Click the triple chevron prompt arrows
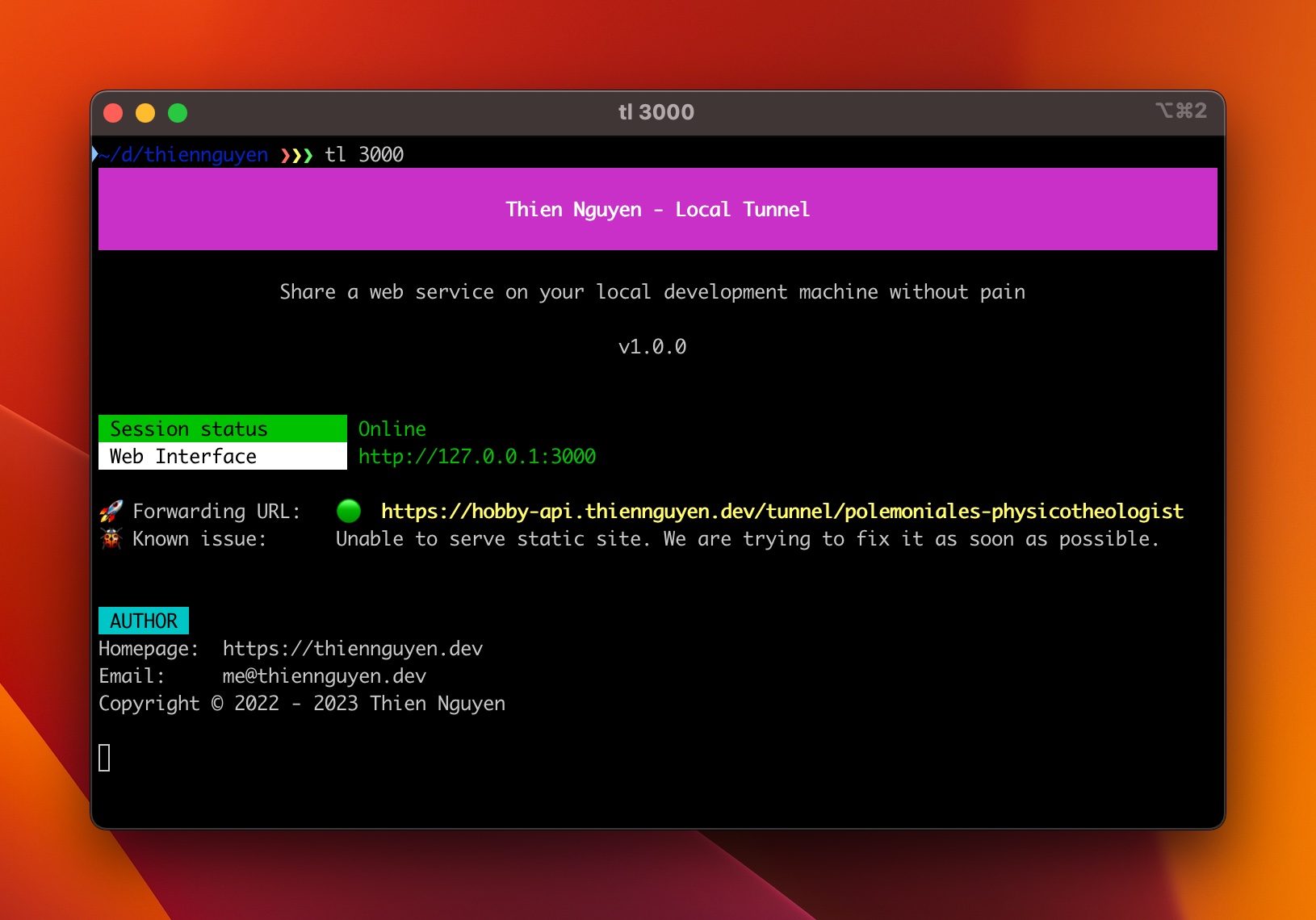 click(296, 155)
